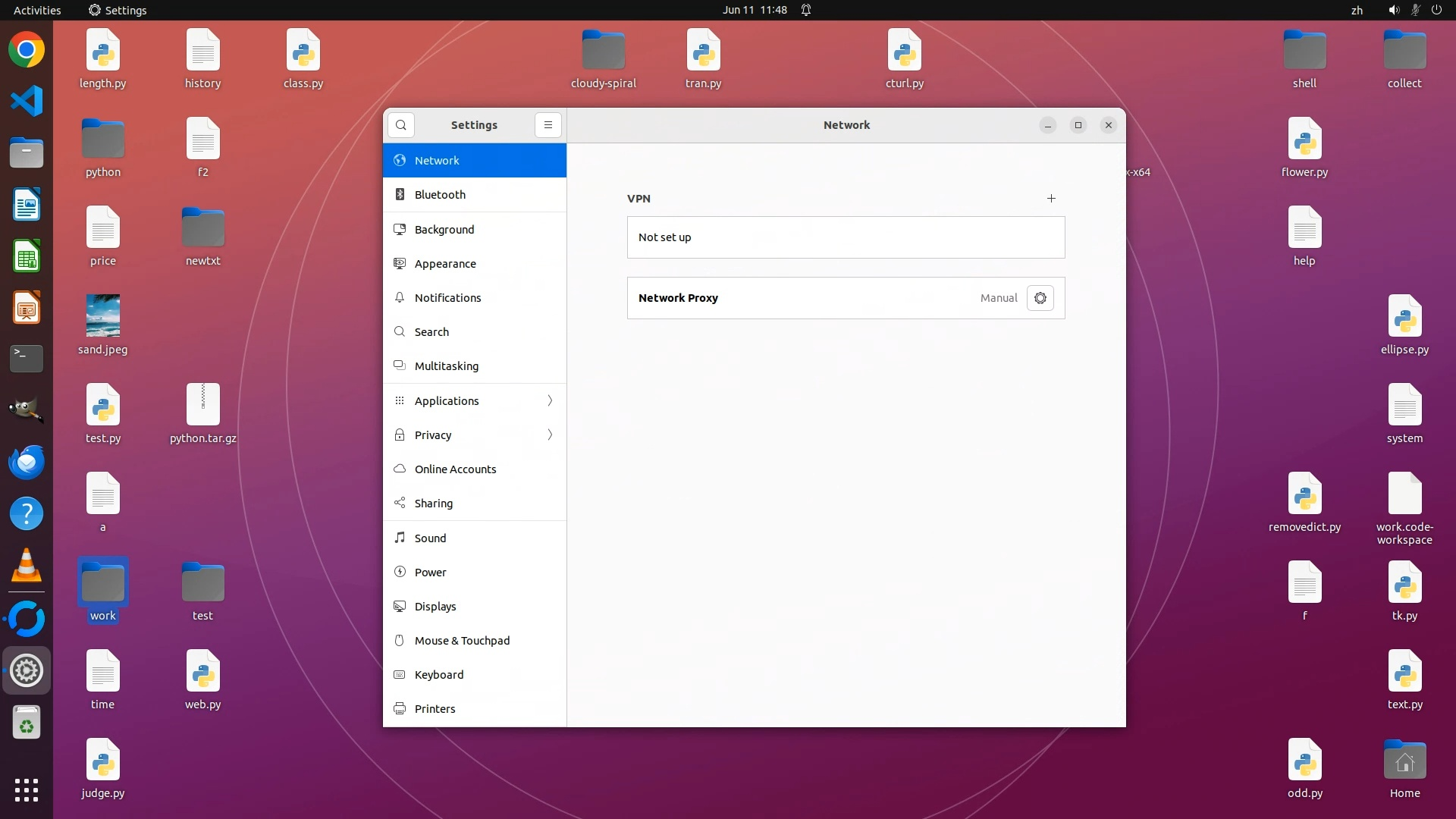The width and height of the screenshot is (1456, 819).
Task: Launch Google Chrome from the dock
Action: [x=27, y=50]
